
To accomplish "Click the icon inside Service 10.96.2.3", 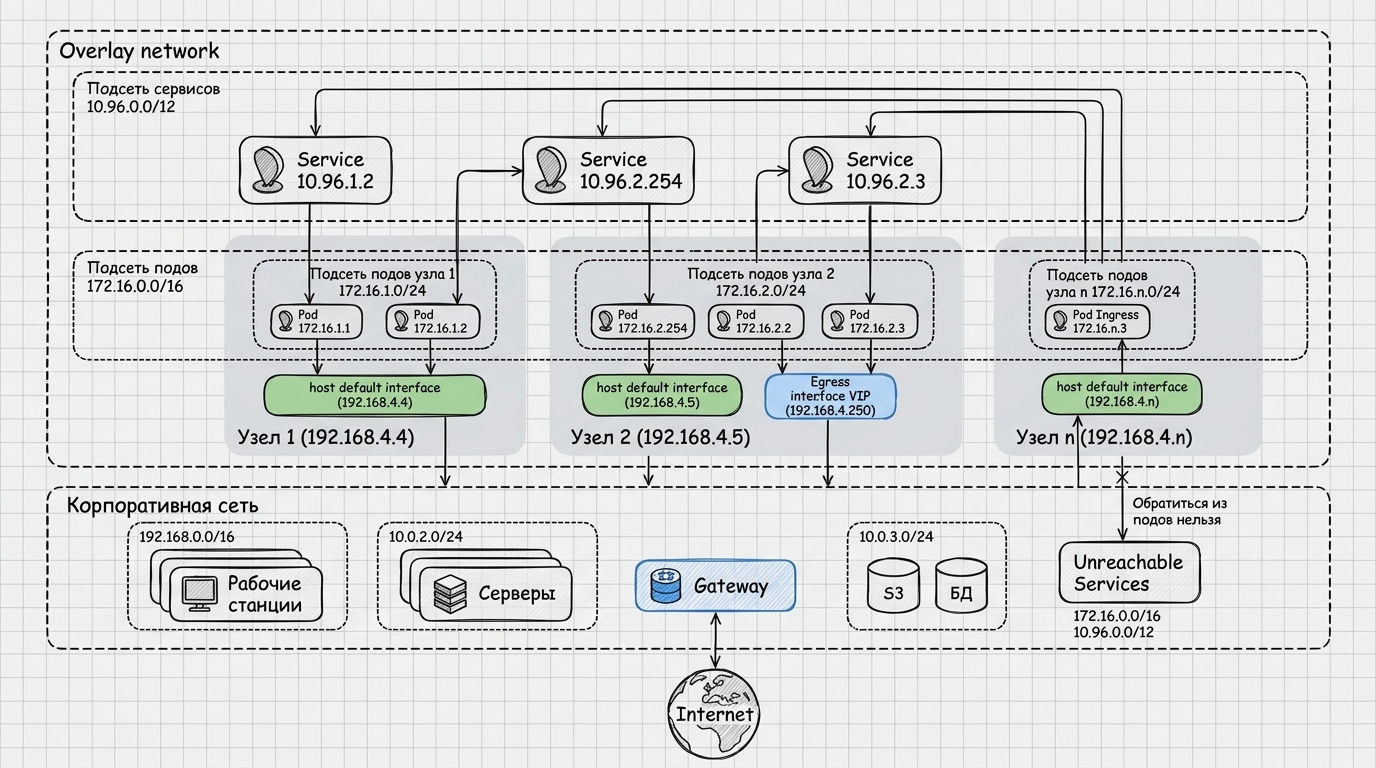I will (x=817, y=169).
